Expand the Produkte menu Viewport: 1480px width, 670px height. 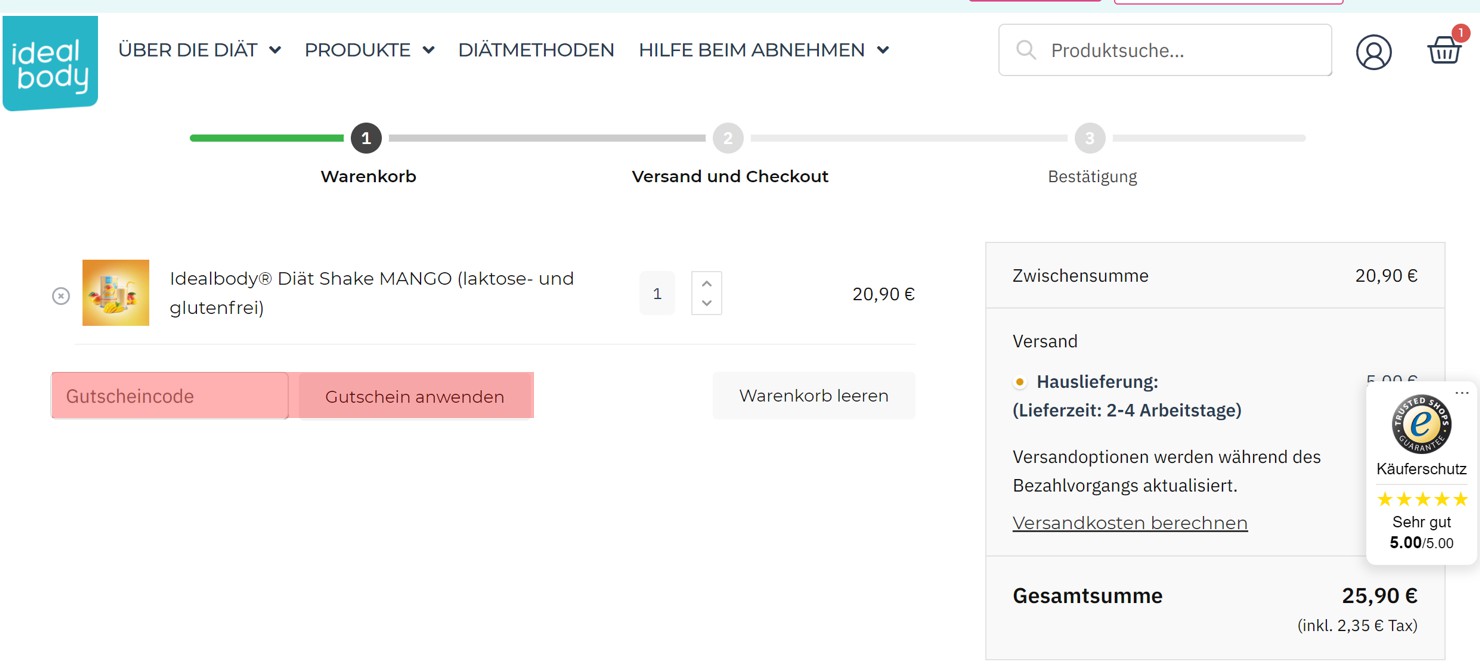click(x=369, y=50)
